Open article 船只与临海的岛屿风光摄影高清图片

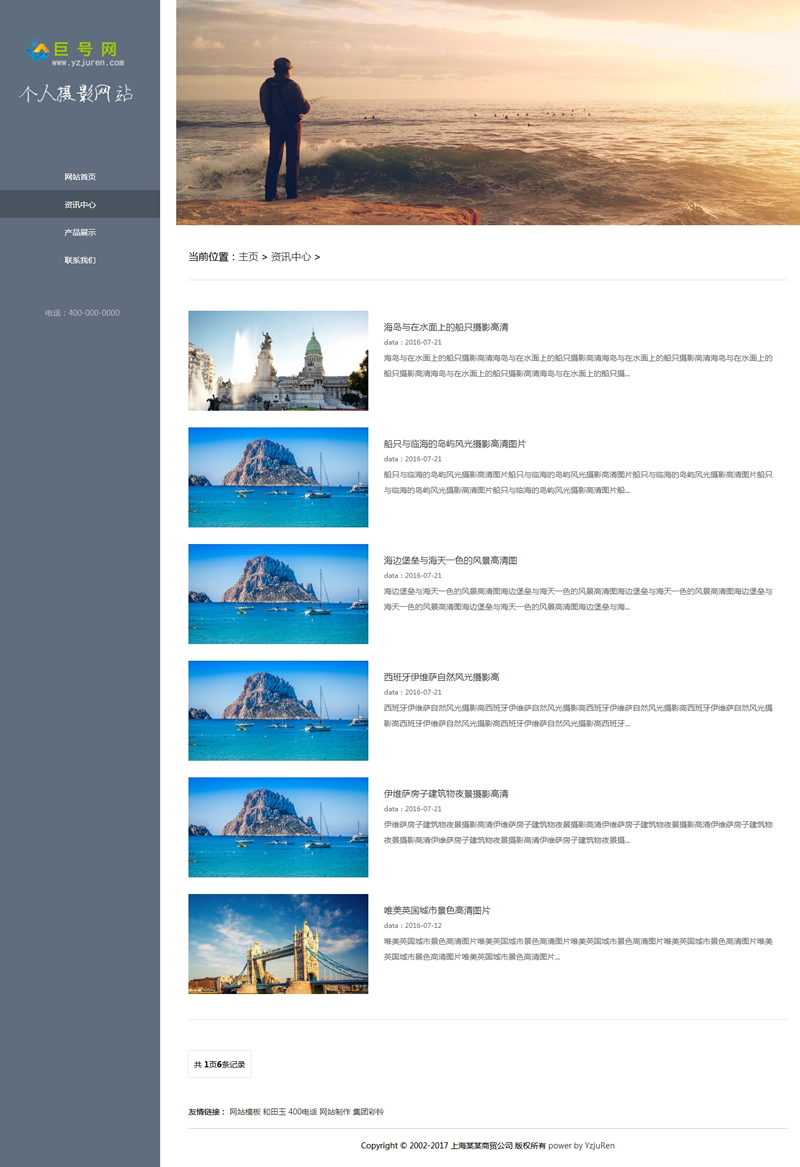point(454,444)
